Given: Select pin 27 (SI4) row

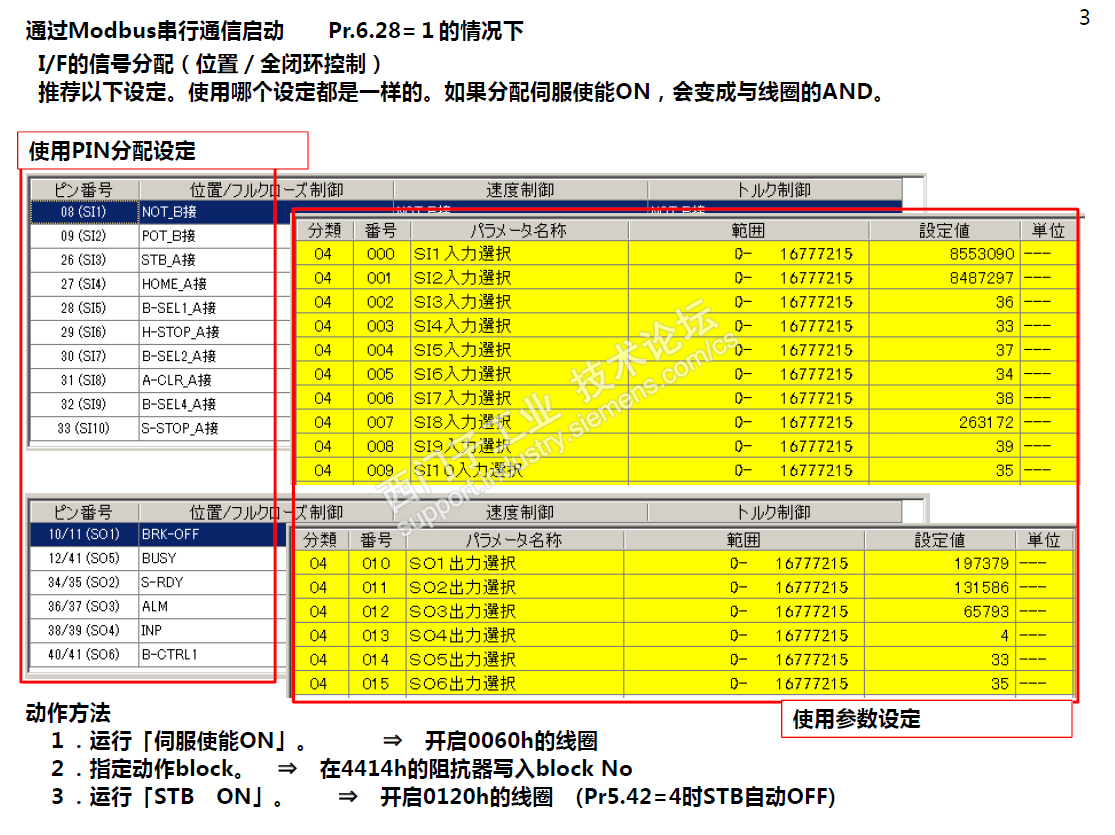Looking at the screenshot, I should tap(84, 284).
